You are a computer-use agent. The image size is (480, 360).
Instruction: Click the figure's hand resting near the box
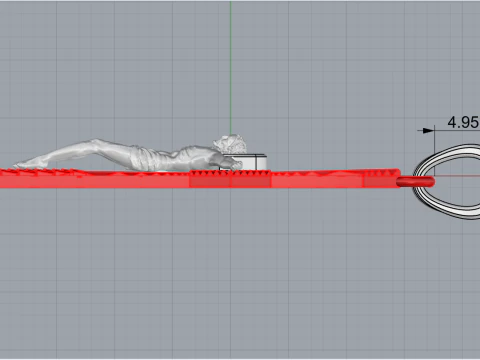coord(235,165)
